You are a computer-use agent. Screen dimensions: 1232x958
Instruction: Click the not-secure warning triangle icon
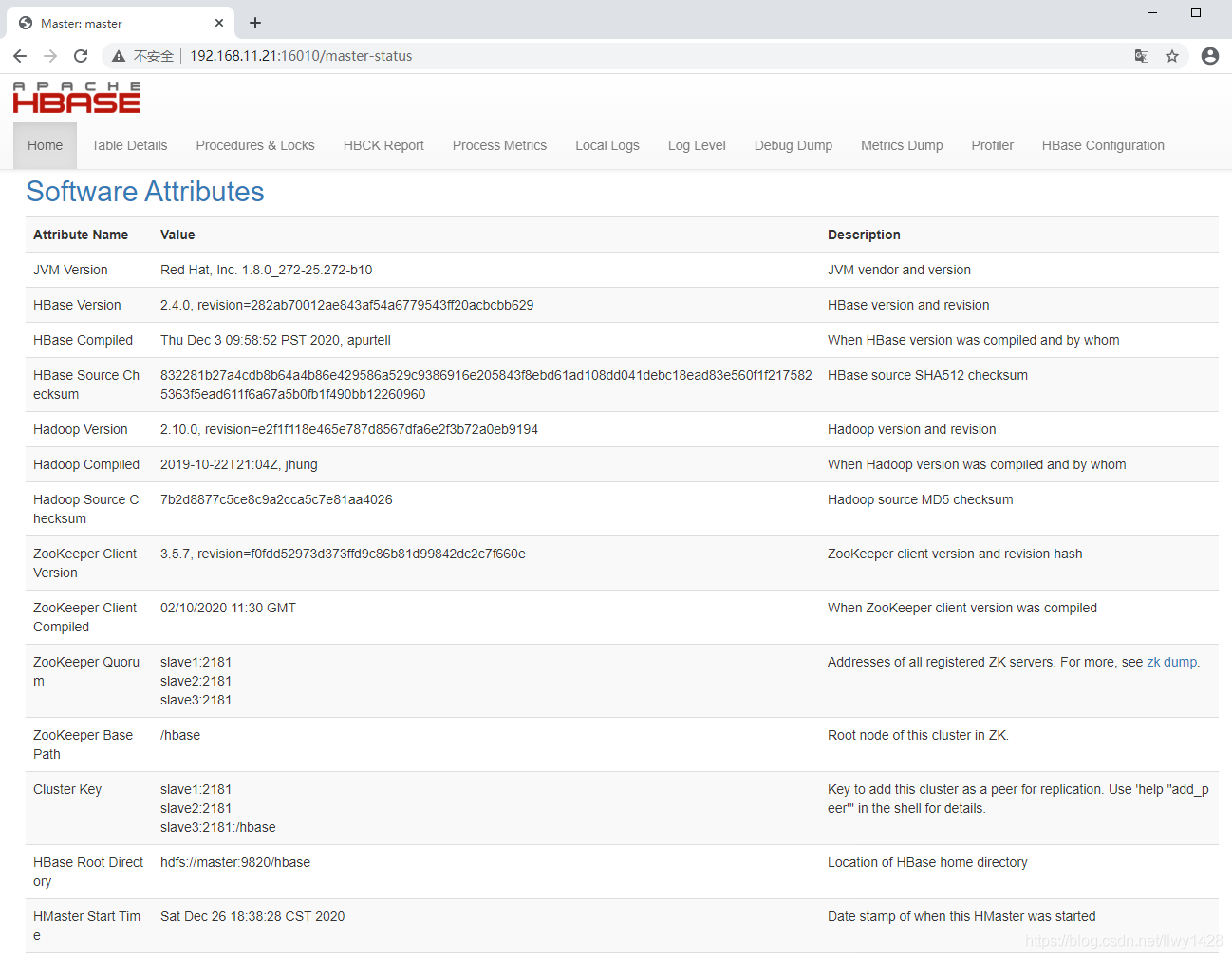119,56
